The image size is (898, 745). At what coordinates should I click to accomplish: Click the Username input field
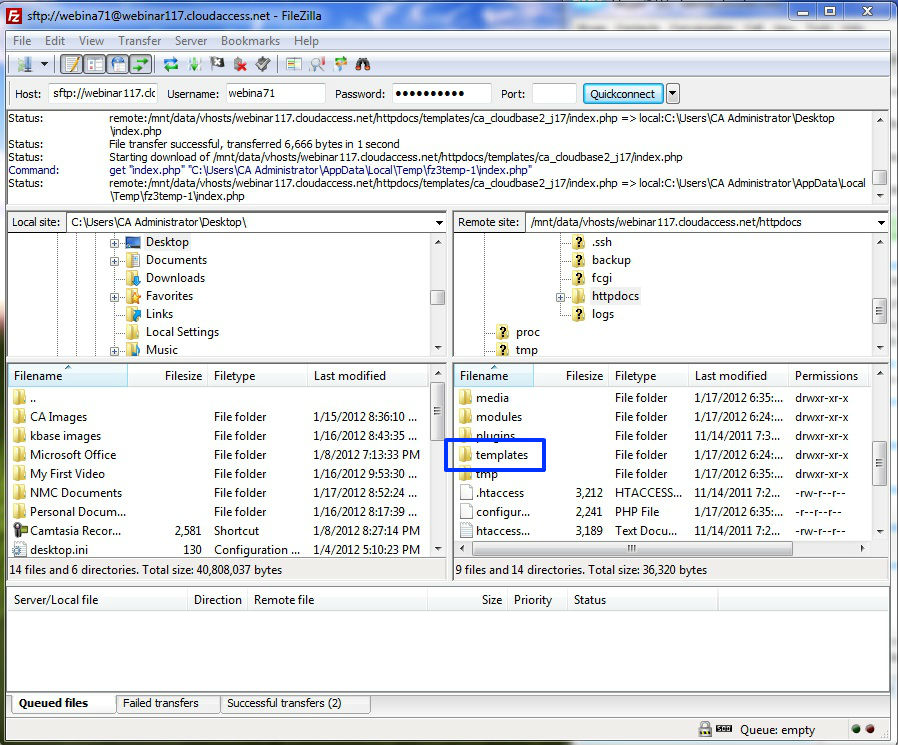275,93
